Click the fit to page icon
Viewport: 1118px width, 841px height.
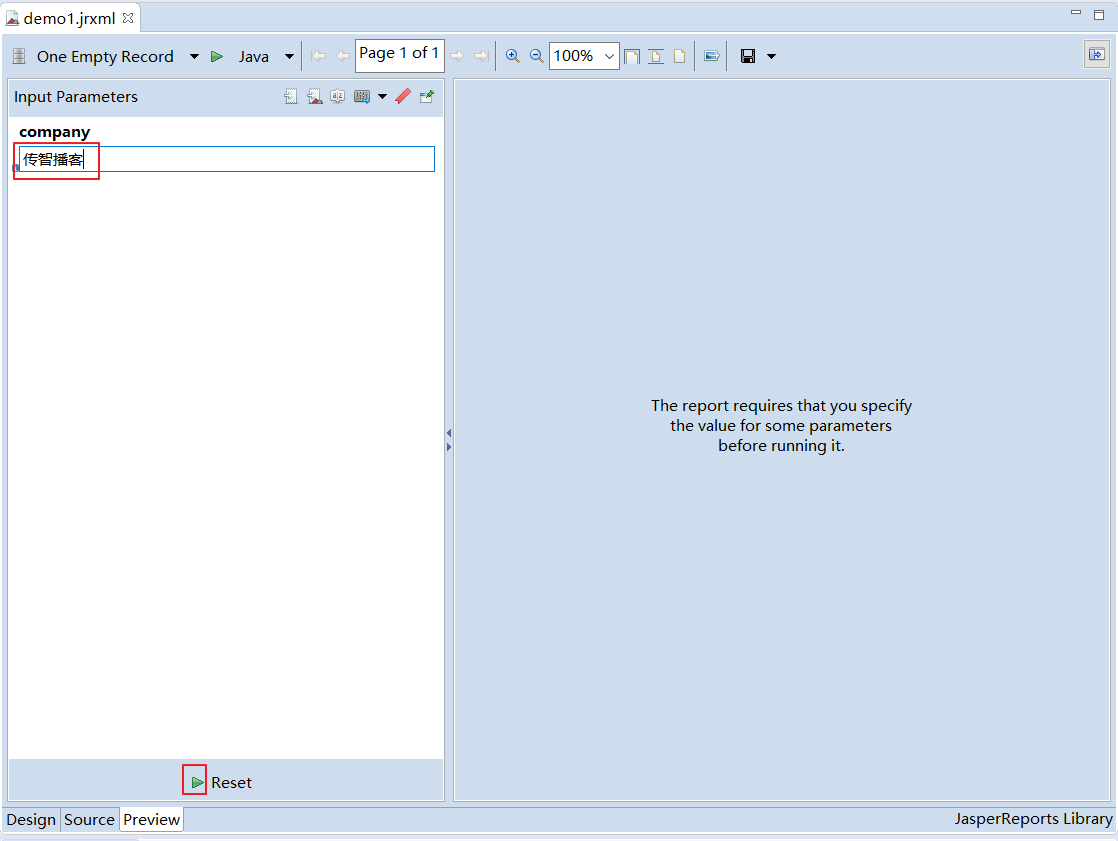(632, 56)
